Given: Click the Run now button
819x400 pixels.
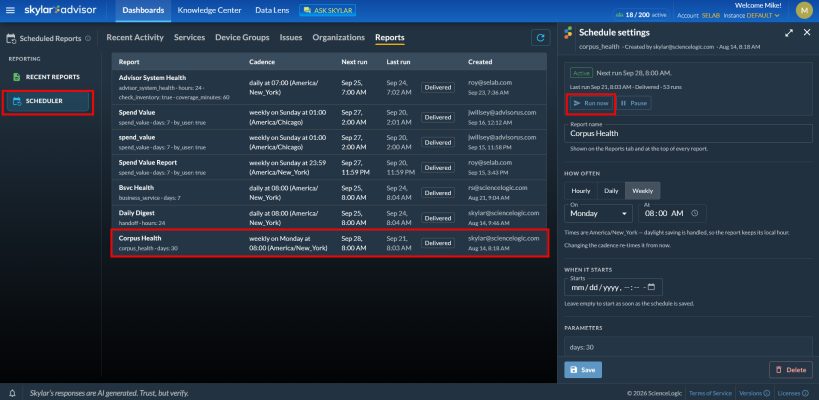Looking at the screenshot, I should (x=591, y=103).
